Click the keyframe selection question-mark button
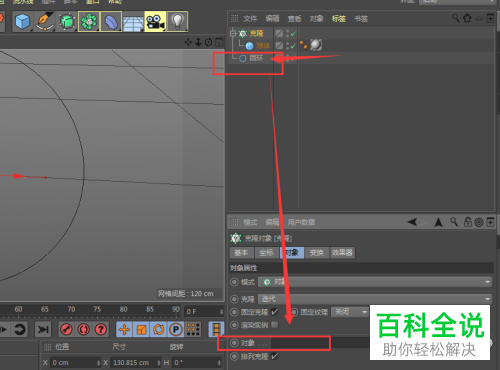The height and width of the screenshot is (370, 500). [x=101, y=329]
